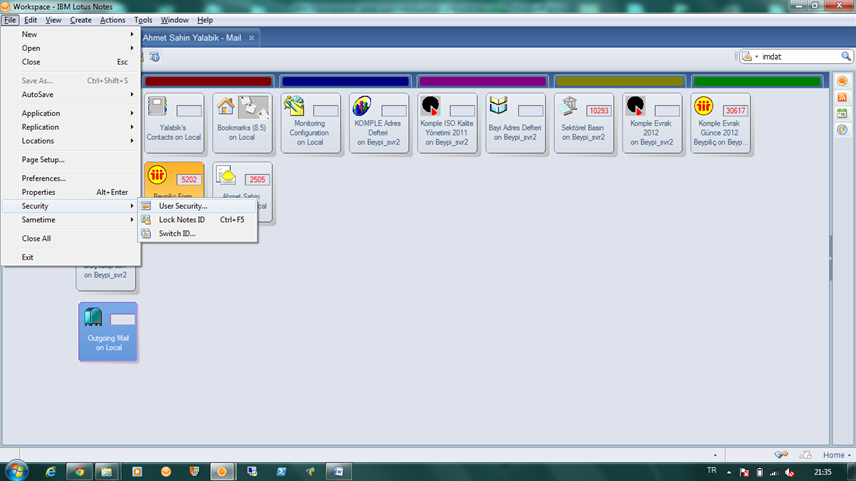Open Komple ISO Kalite Yönetimi 2011 tile
The width and height of the screenshot is (856, 481).
point(447,123)
